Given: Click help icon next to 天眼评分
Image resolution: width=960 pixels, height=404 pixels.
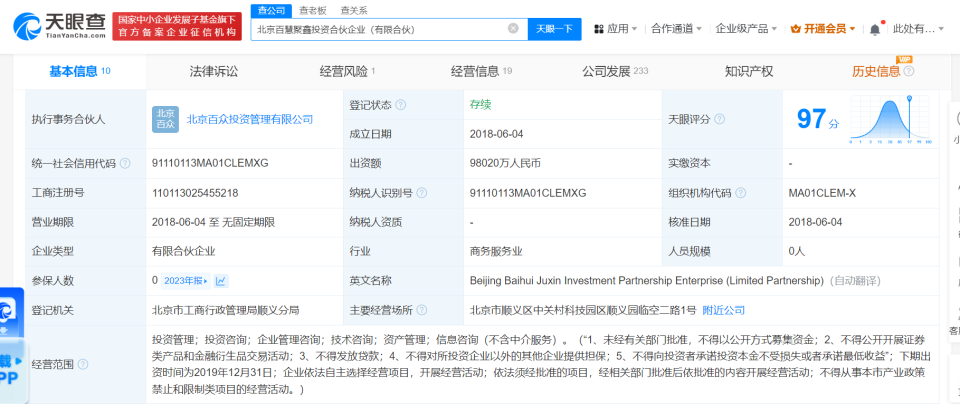Looking at the screenshot, I should coord(719,119).
